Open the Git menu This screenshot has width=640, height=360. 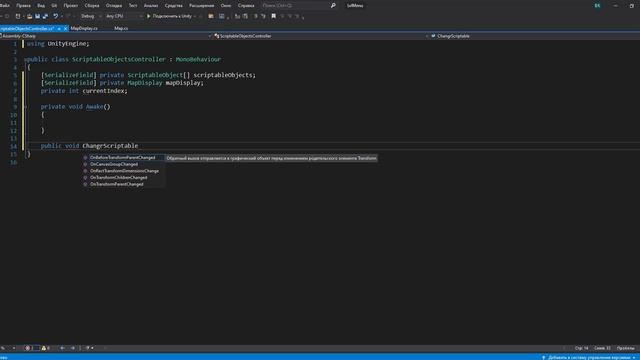point(54,6)
